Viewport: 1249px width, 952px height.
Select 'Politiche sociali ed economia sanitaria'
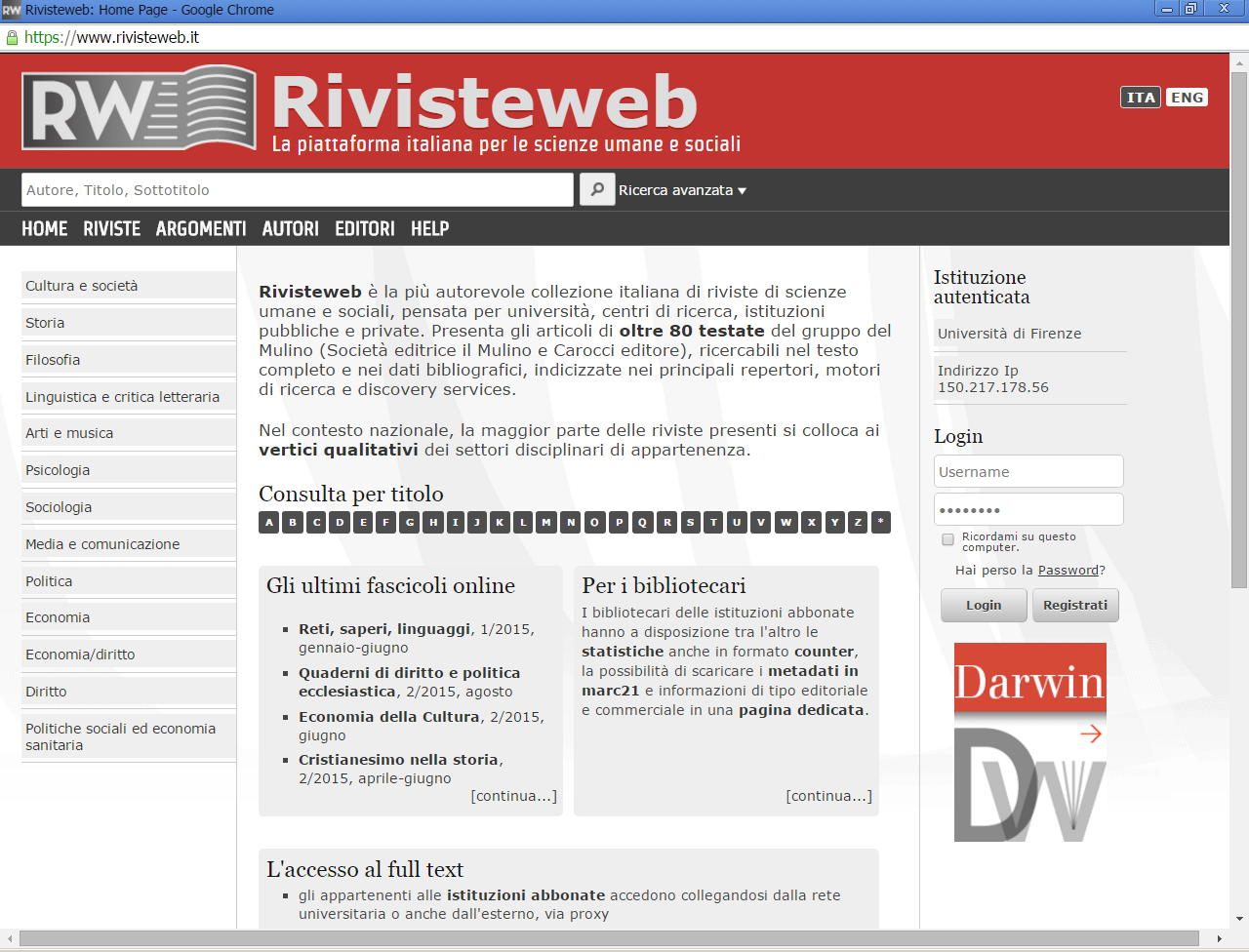coord(129,736)
